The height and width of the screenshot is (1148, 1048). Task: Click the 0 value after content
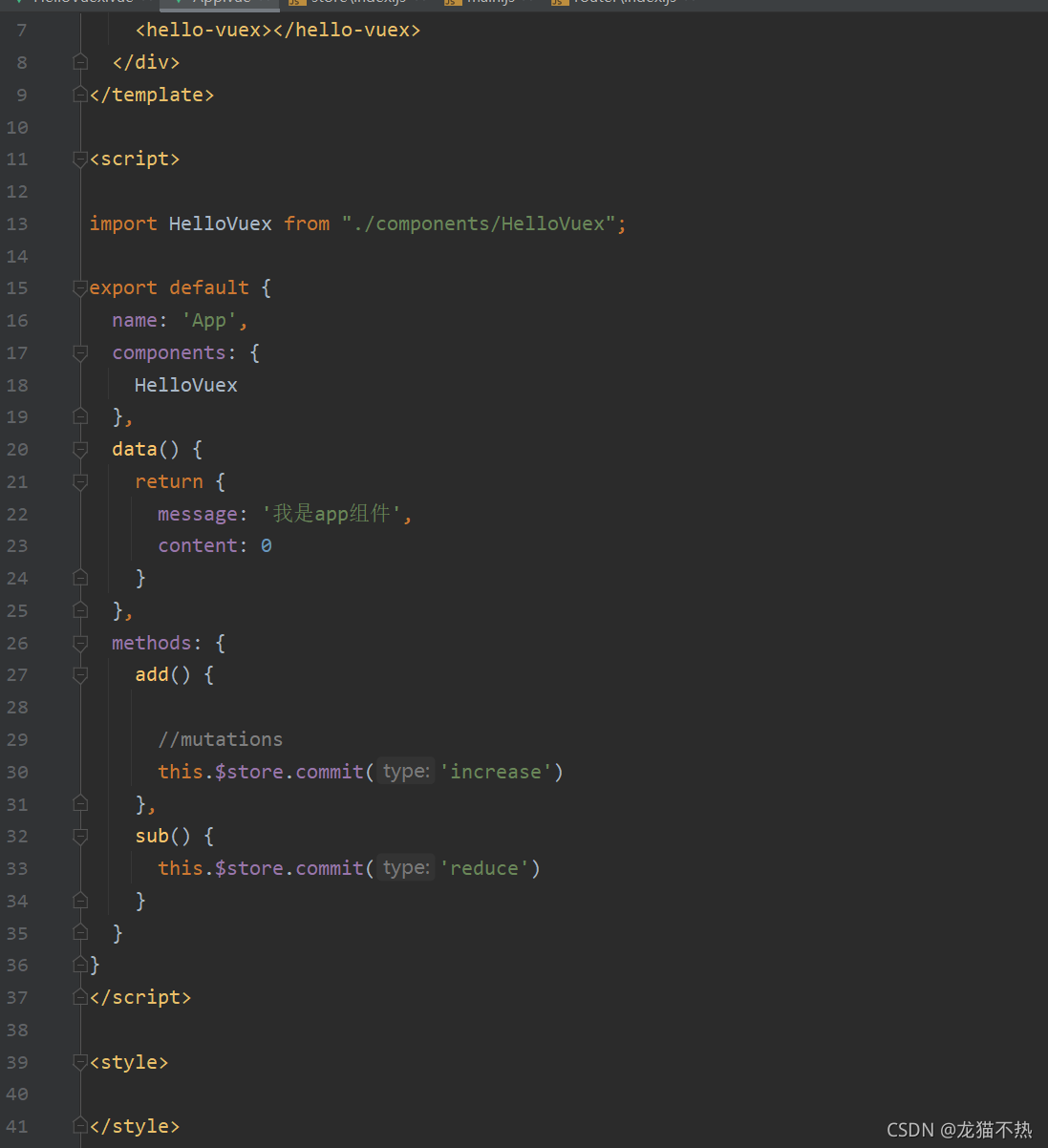click(267, 546)
